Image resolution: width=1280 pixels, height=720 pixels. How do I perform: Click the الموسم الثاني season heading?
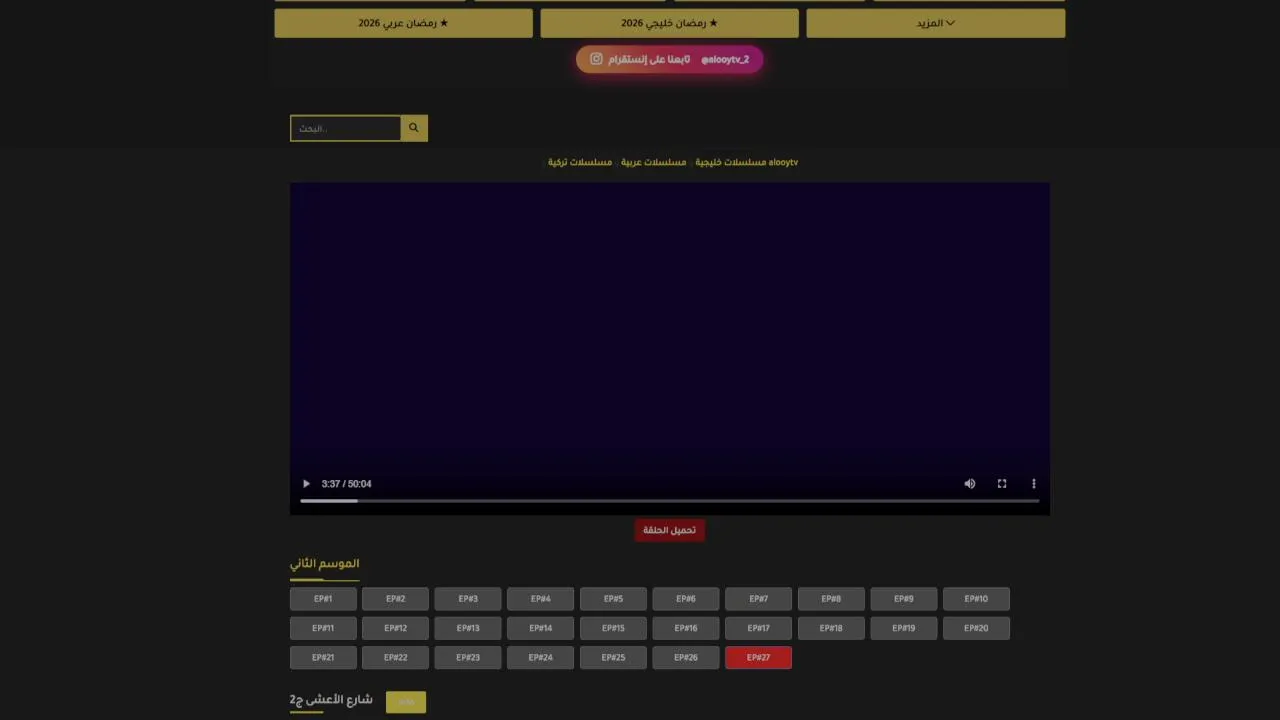pyautogui.click(x=324, y=563)
